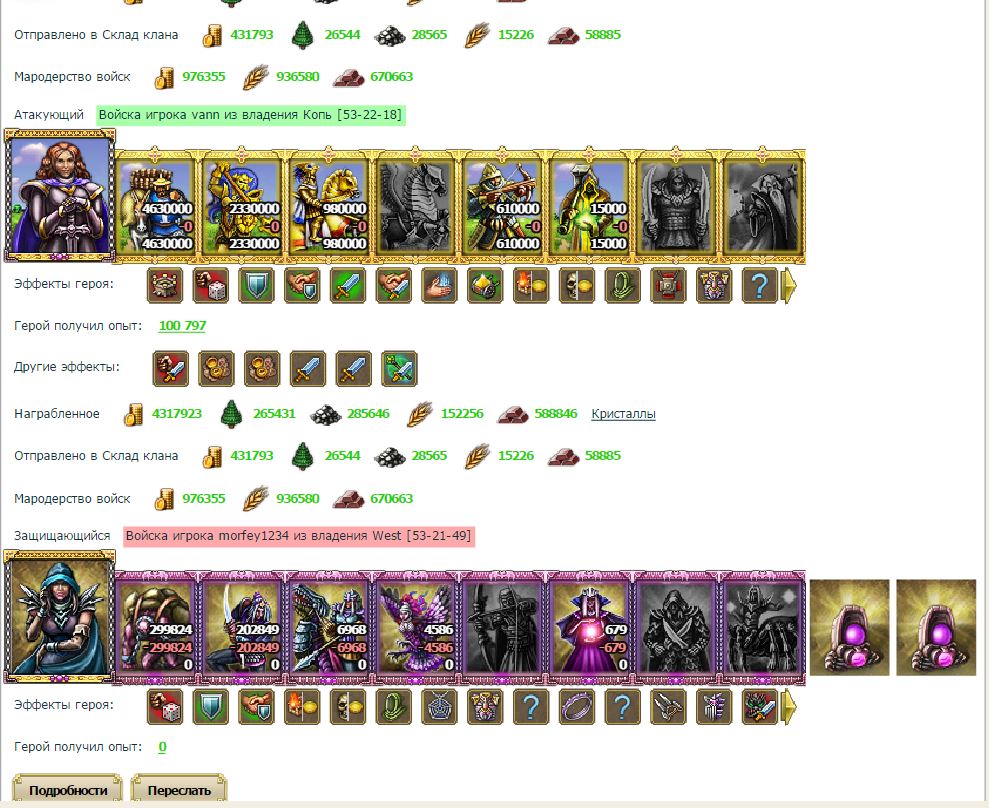This screenshot has height=808, width=989.
Task: Click the first purple orb artifact tile
Action: [849, 628]
